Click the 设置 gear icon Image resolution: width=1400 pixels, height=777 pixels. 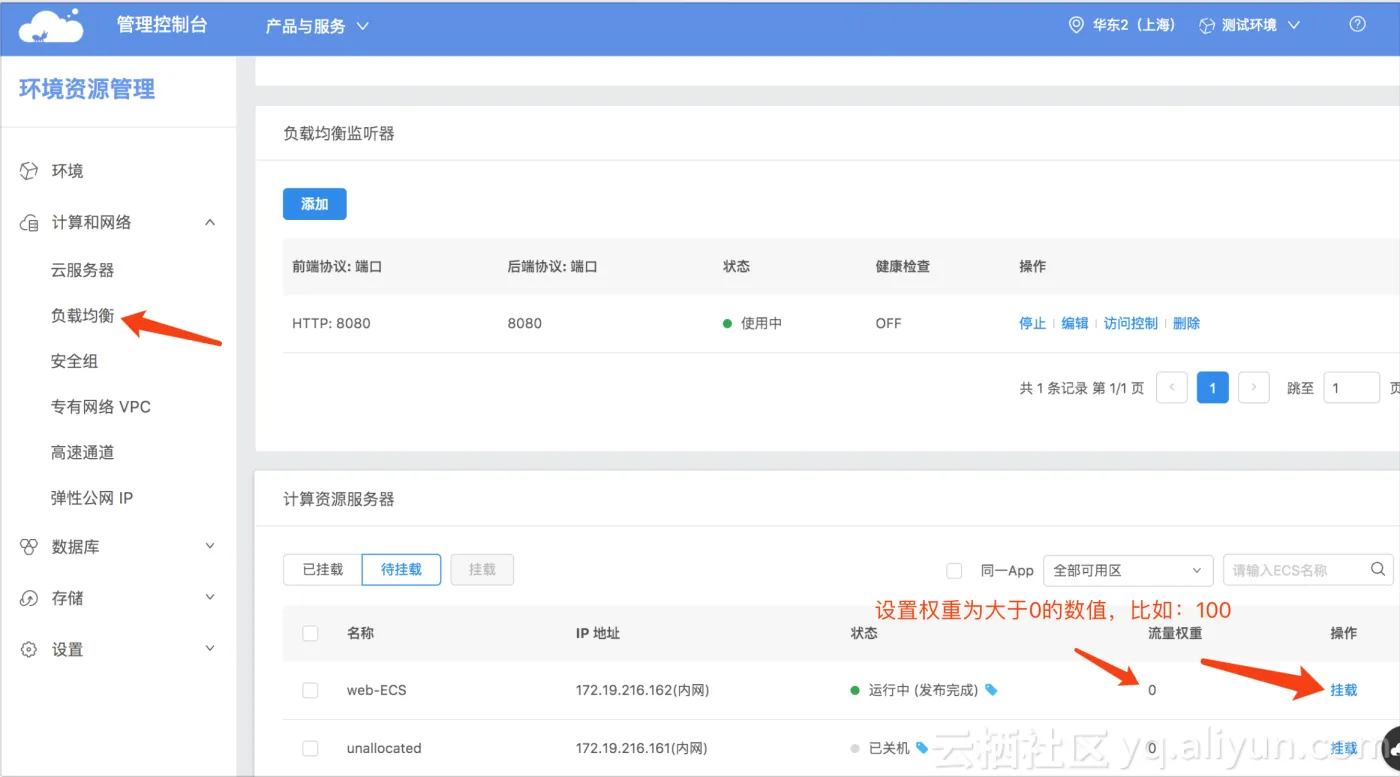pyautogui.click(x=29, y=650)
